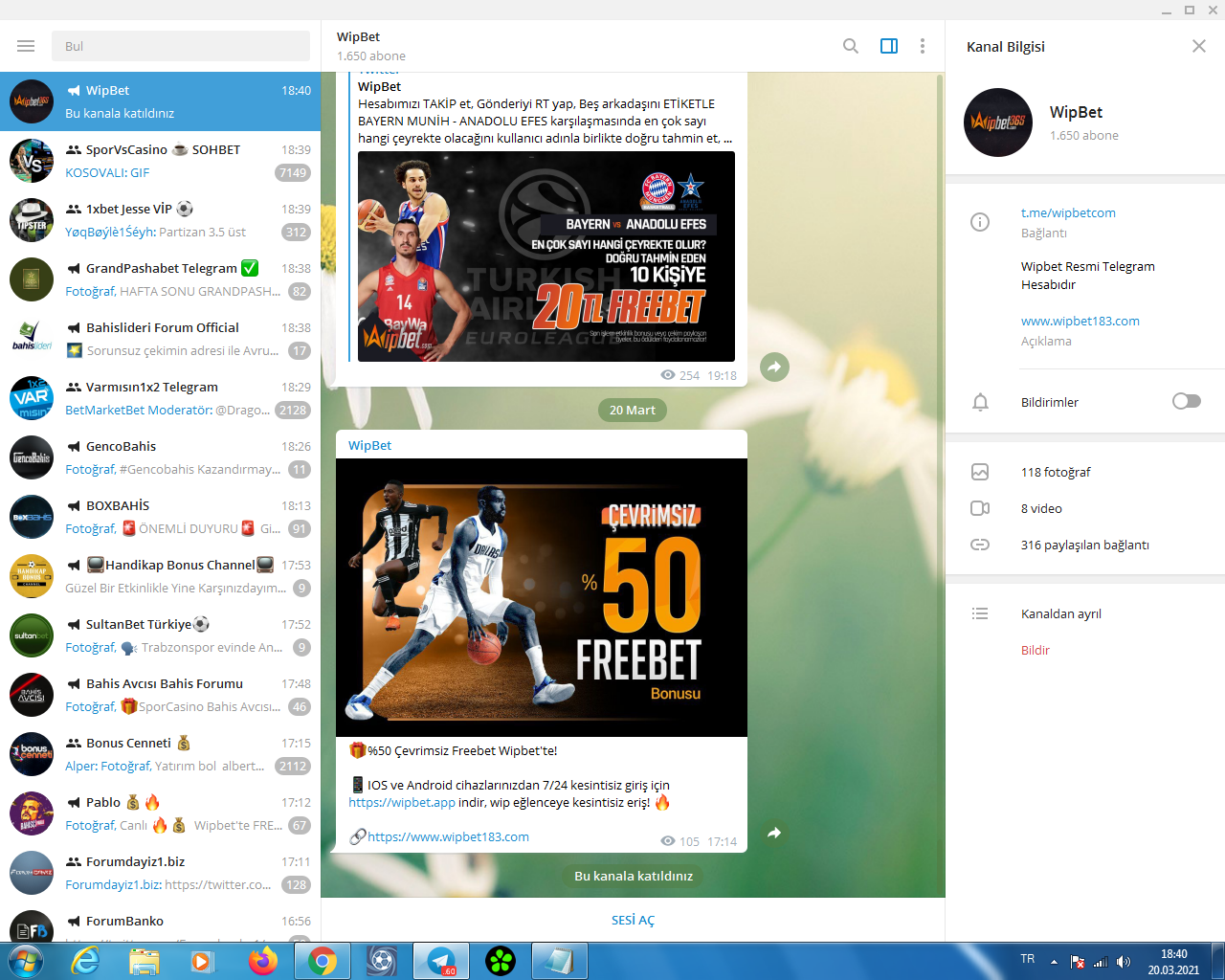Open the SultanBet Türkiye channel
The width and height of the screenshot is (1225, 980).
tap(160, 635)
